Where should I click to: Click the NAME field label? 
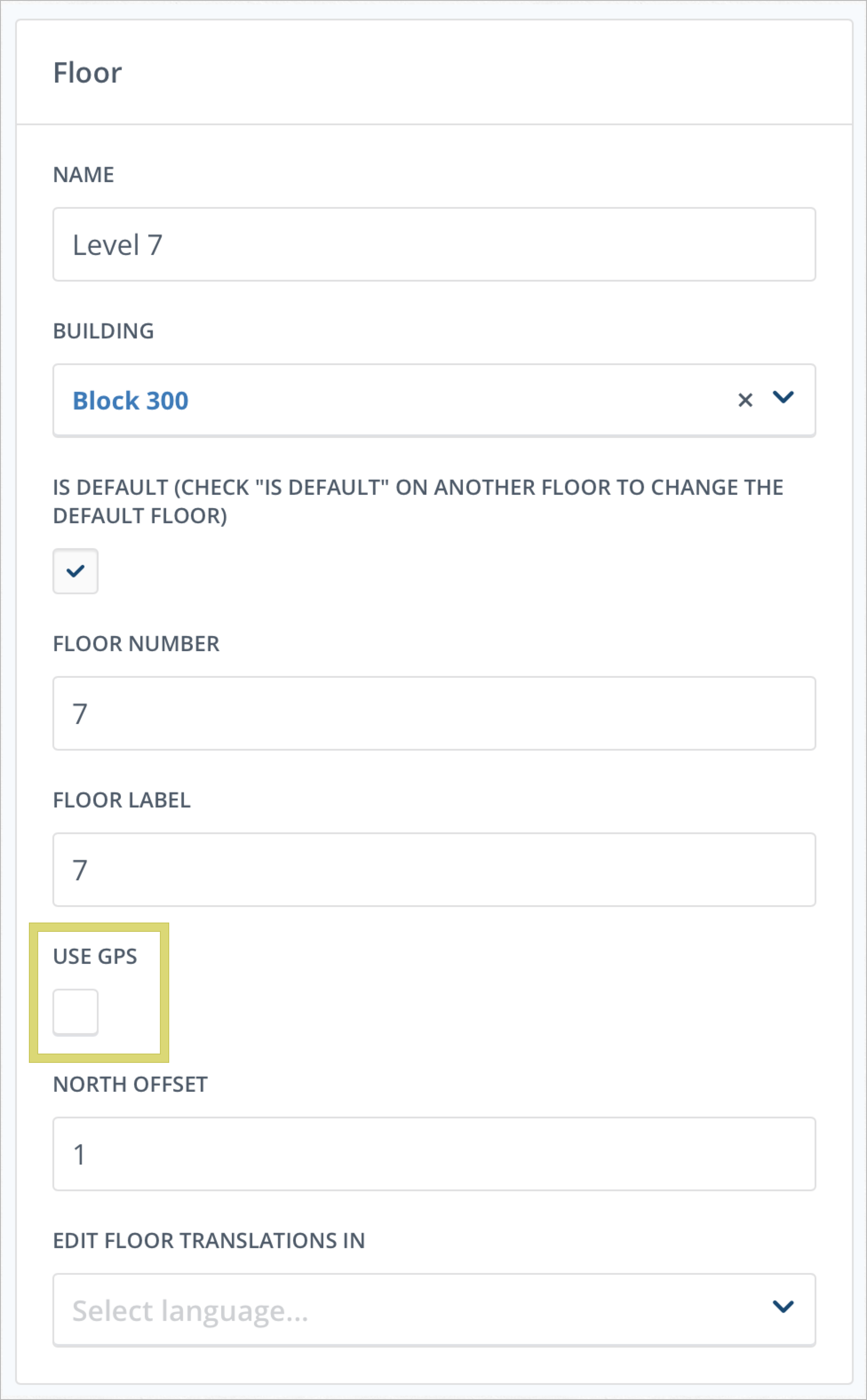click(x=84, y=175)
